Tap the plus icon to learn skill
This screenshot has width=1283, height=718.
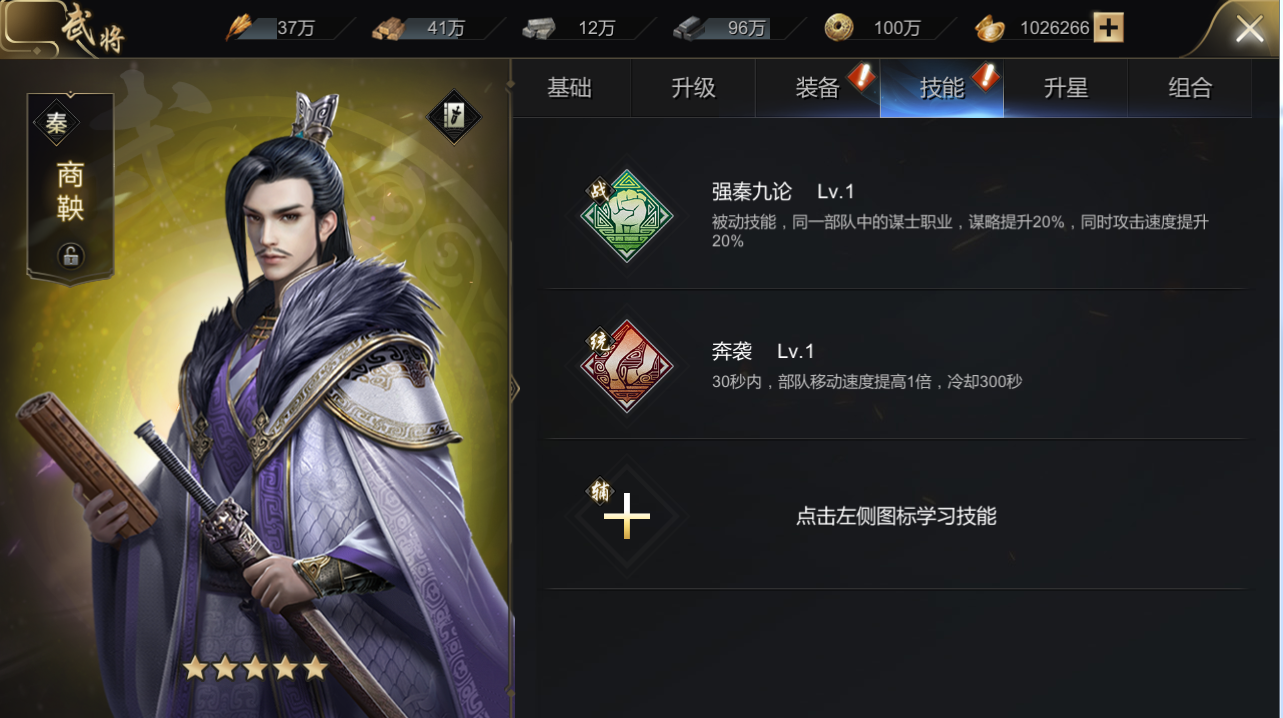click(x=627, y=516)
